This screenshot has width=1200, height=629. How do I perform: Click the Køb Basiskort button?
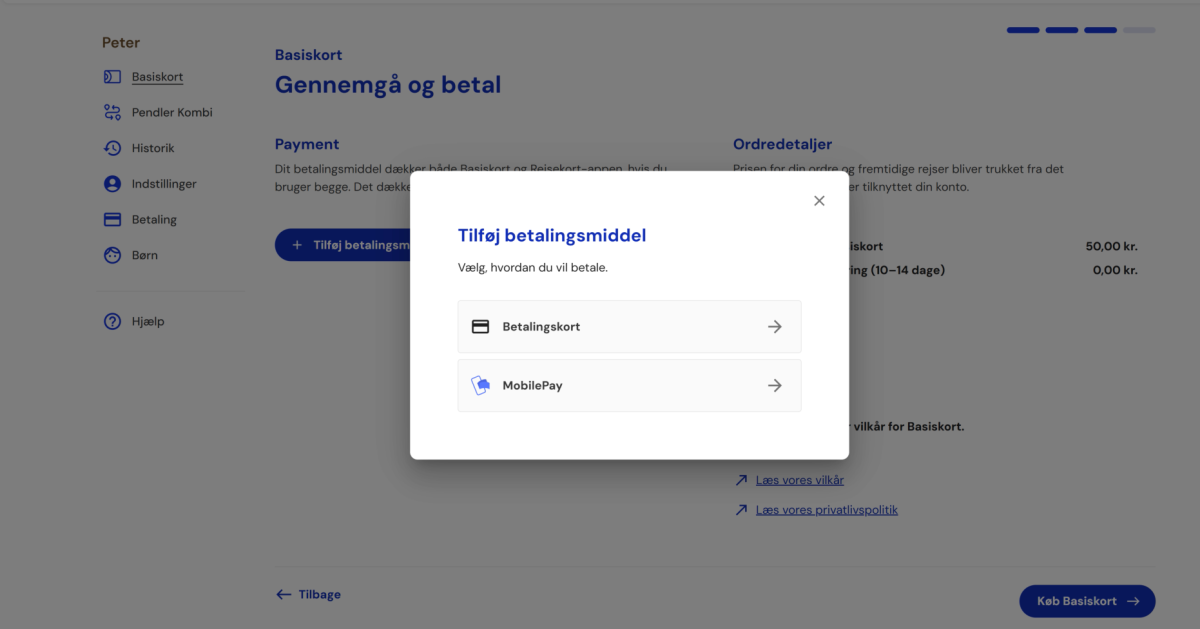click(x=1087, y=601)
